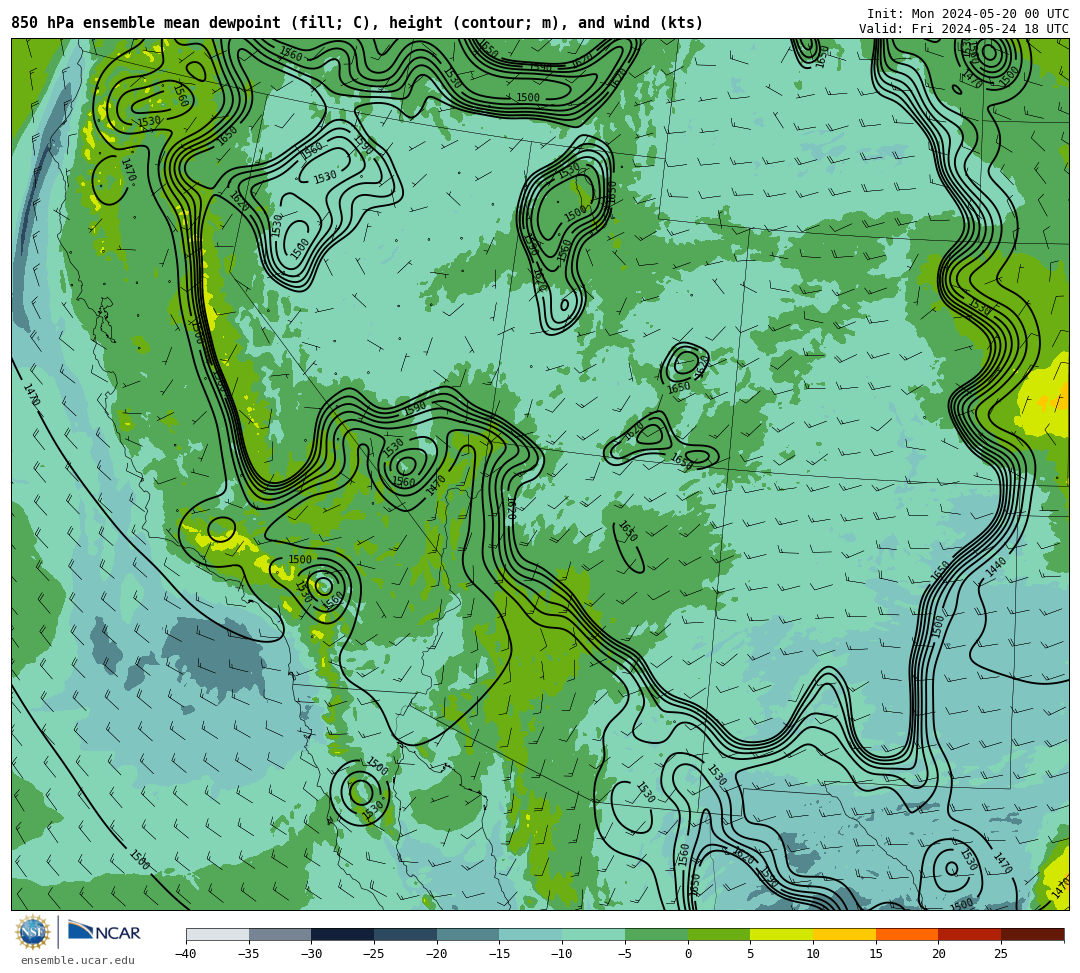Click the mint green -10 to -5 color swatch
1080x973 pixels.
(594, 934)
